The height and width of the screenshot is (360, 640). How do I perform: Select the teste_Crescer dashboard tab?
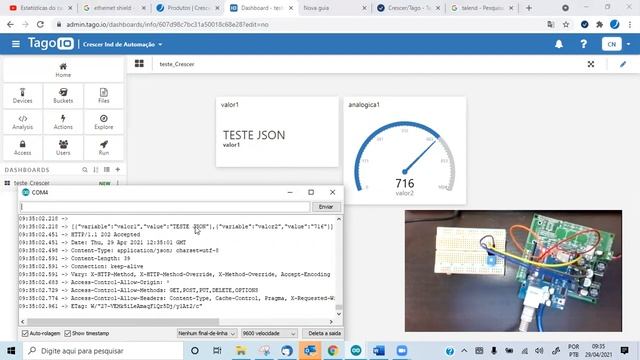coord(177,64)
